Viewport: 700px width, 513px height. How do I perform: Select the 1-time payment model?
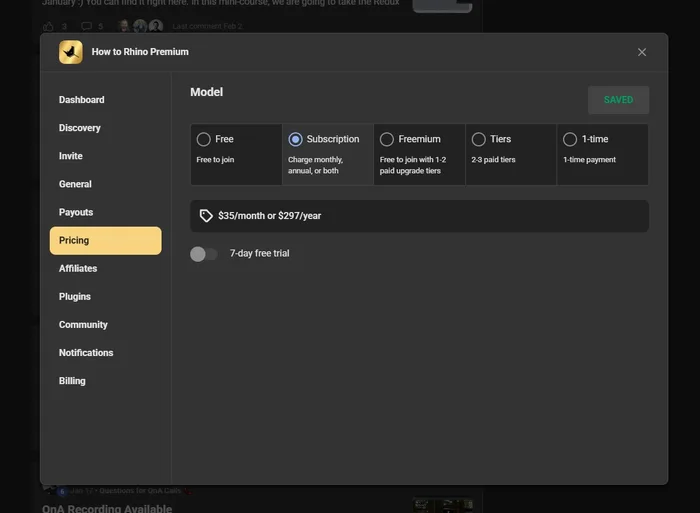pyautogui.click(x=603, y=154)
